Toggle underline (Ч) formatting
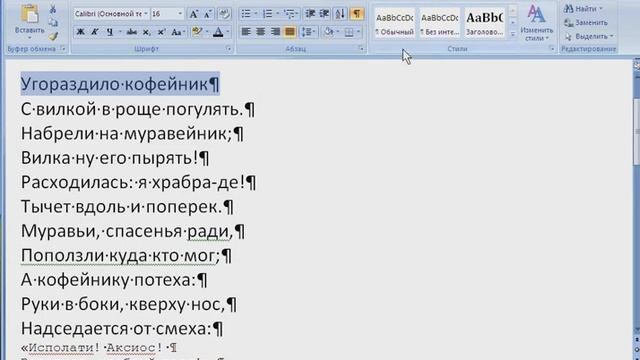The image size is (640, 360). click(x=109, y=32)
